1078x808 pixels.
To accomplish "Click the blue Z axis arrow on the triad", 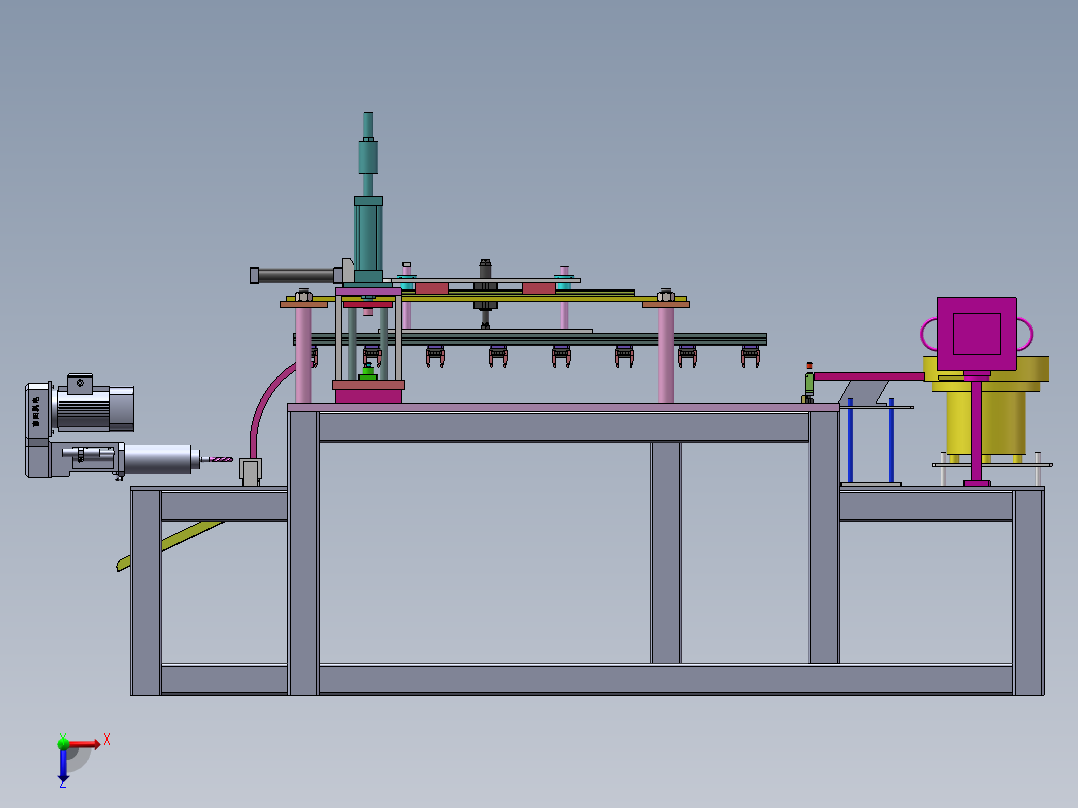I will pyautogui.click(x=63, y=764).
